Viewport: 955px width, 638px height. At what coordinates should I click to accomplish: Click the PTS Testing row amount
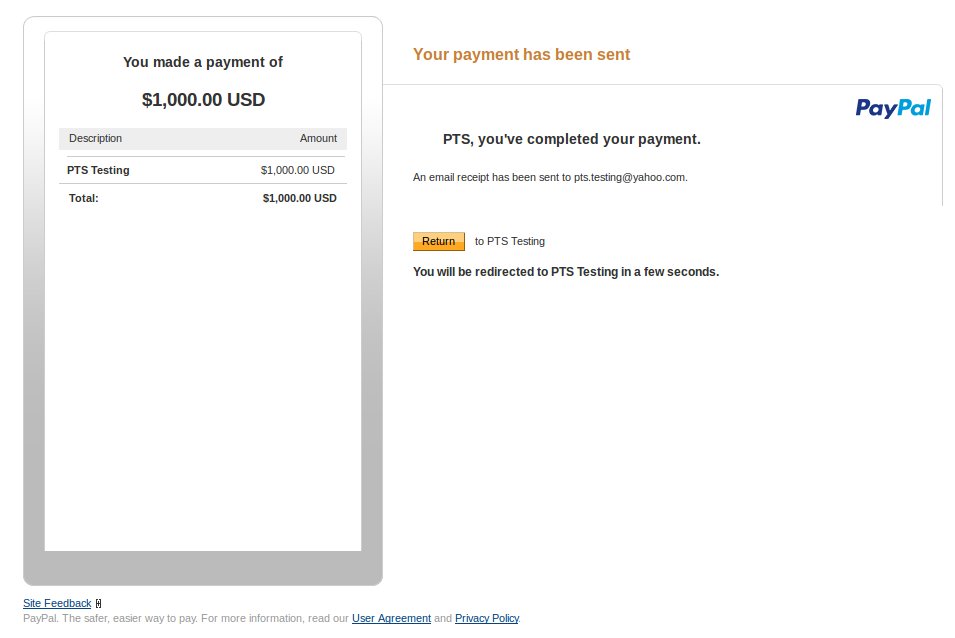click(x=297, y=170)
